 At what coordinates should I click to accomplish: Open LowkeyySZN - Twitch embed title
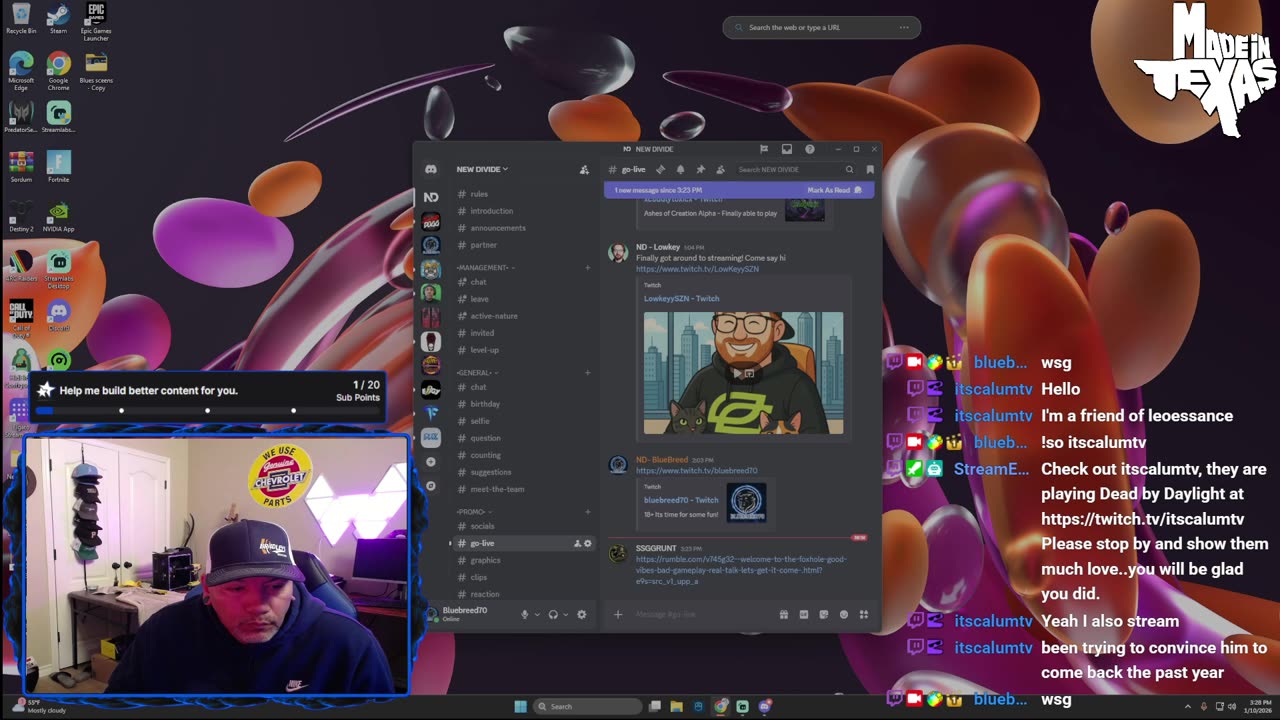click(x=681, y=298)
